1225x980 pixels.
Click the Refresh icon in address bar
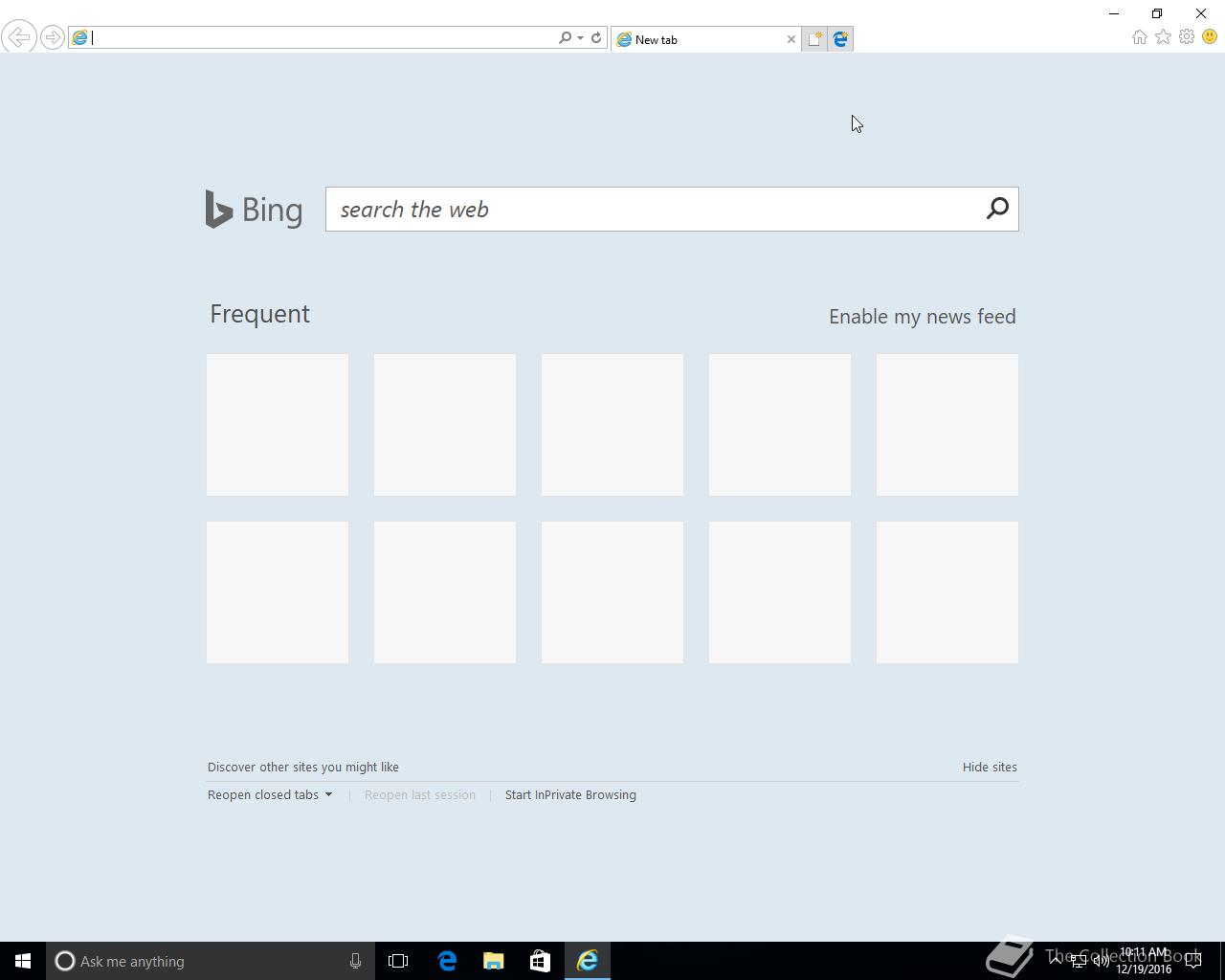(596, 37)
